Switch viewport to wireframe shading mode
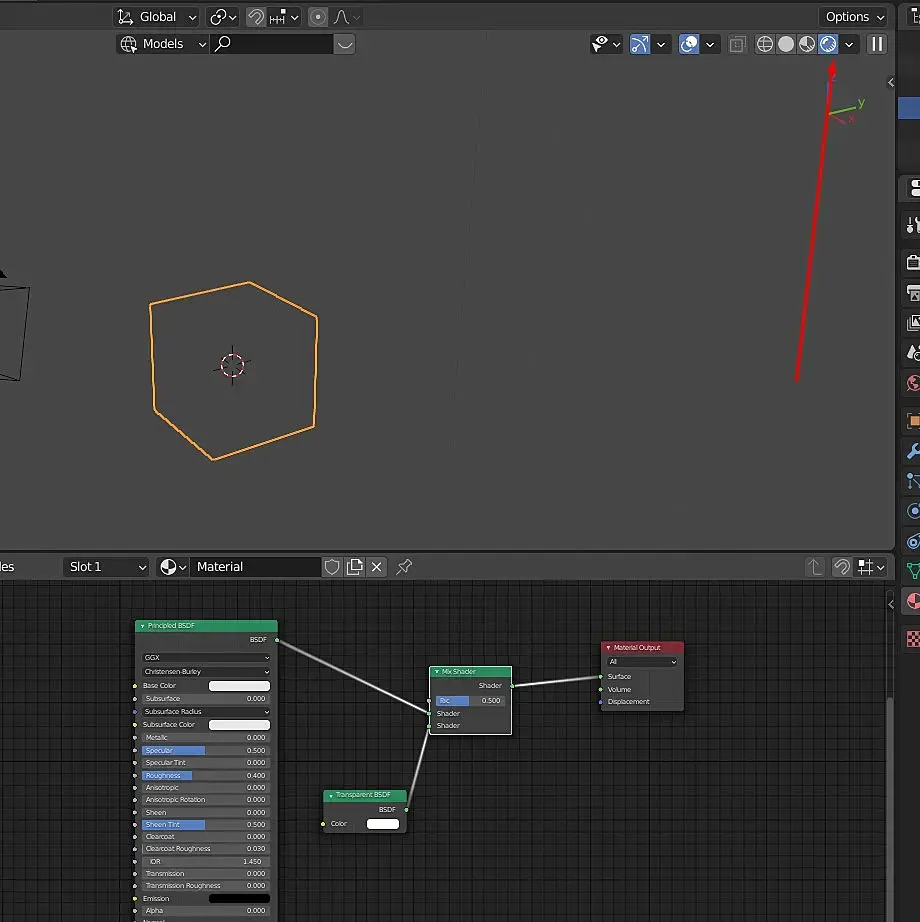This screenshot has height=922, width=920. coord(765,44)
